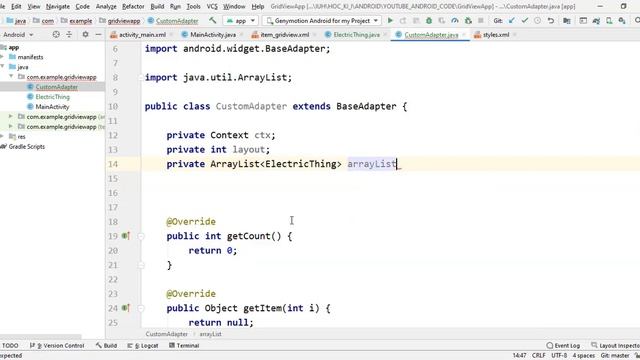
Task: Click Git update project arrow icon
Action: pos(511,20)
